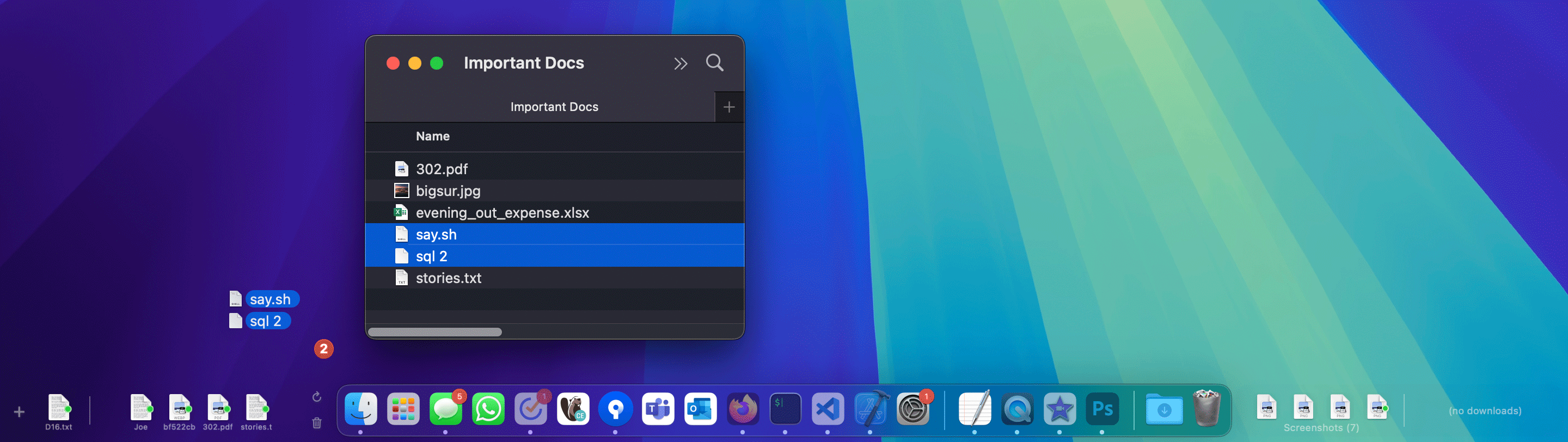Viewport: 1568px width, 442px height.
Task: Open the checkmark task manager app in Dock
Action: (530, 408)
